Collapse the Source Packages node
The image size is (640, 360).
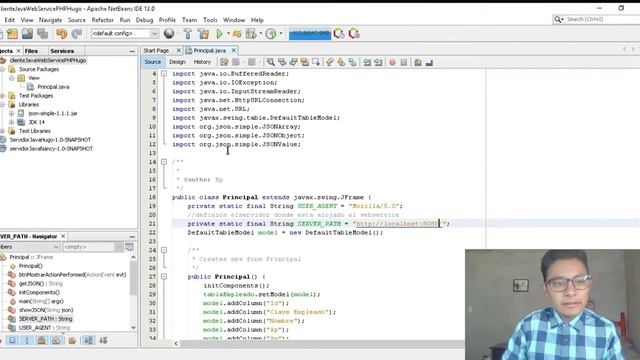[x=2, y=69]
